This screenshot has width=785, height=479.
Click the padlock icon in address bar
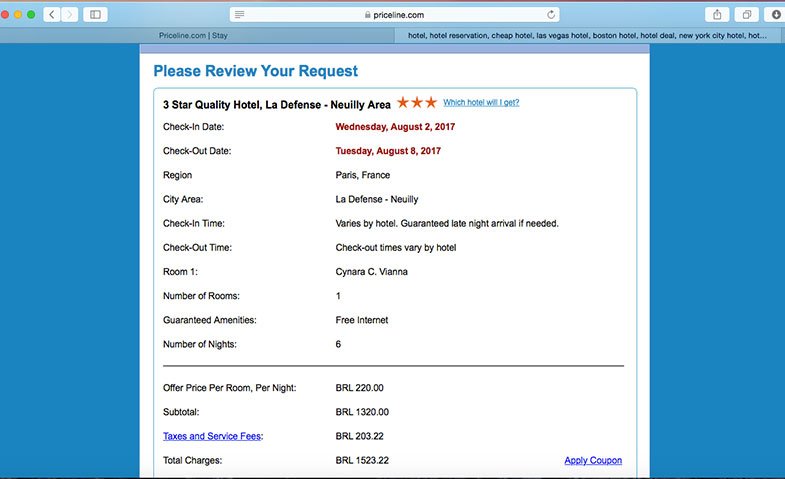pyautogui.click(x=367, y=15)
